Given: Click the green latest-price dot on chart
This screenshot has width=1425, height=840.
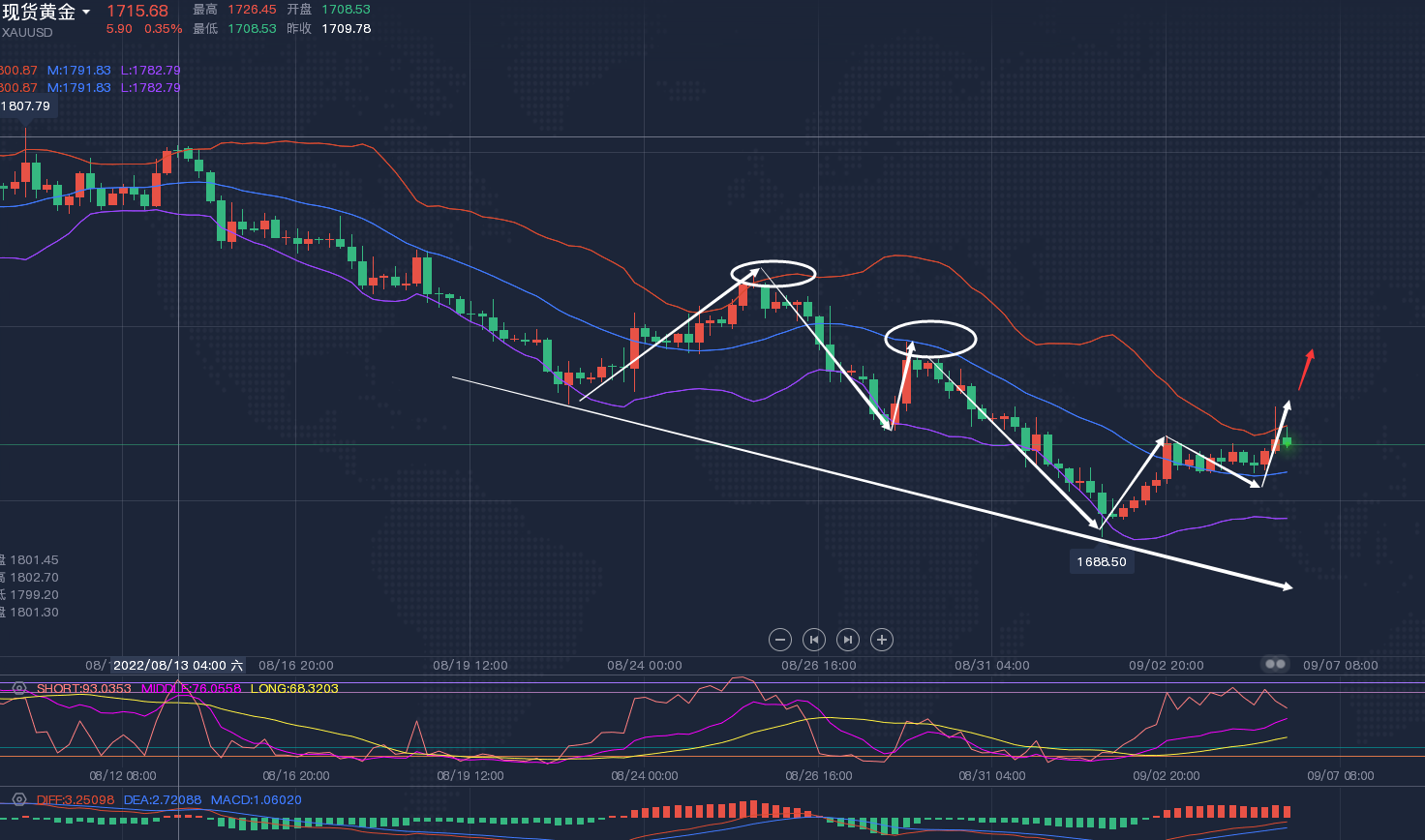Looking at the screenshot, I should tap(1288, 442).
